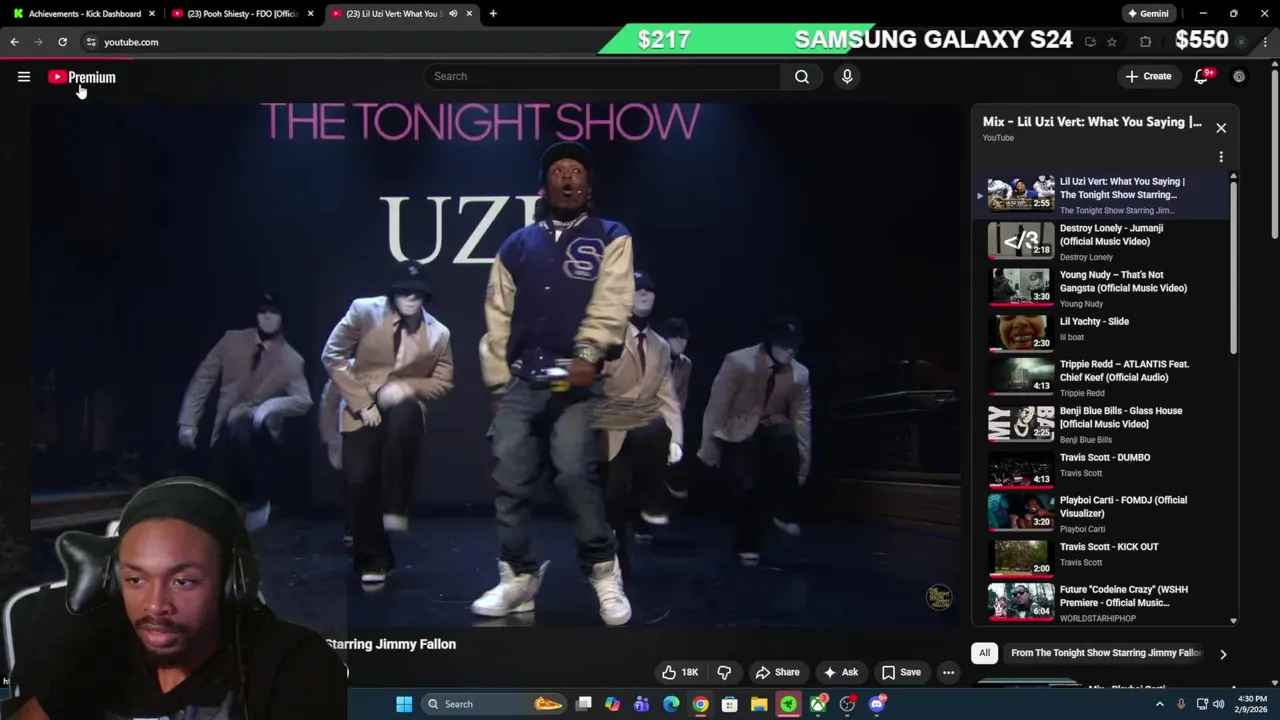Dislike the video with thumbs down
The image size is (1280, 720).
pos(724,672)
